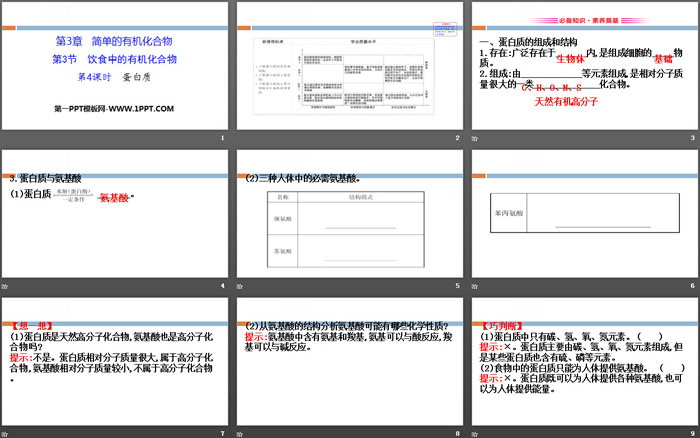Click the 【巧判断】 heading on slide 9
Image resolution: width=700 pixels, height=438 pixels.
(x=502, y=325)
